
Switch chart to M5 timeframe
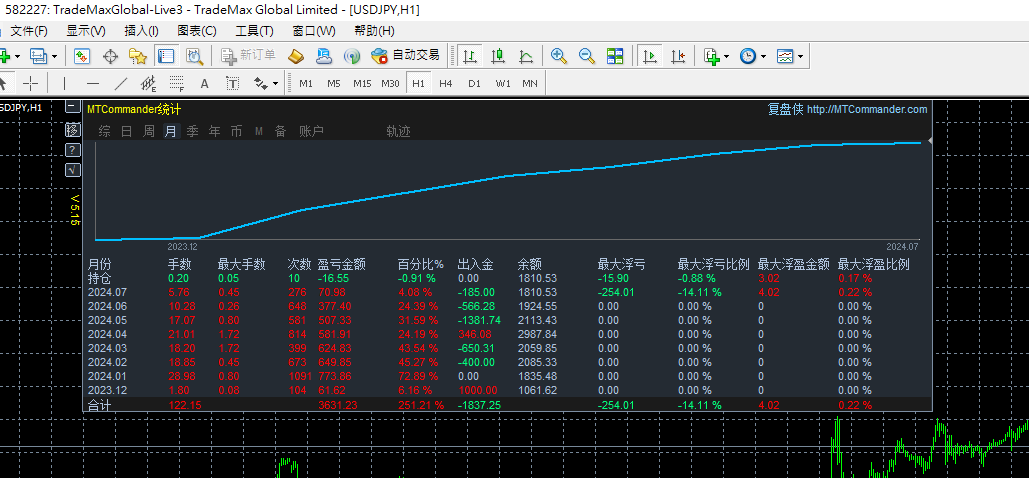pos(334,83)
